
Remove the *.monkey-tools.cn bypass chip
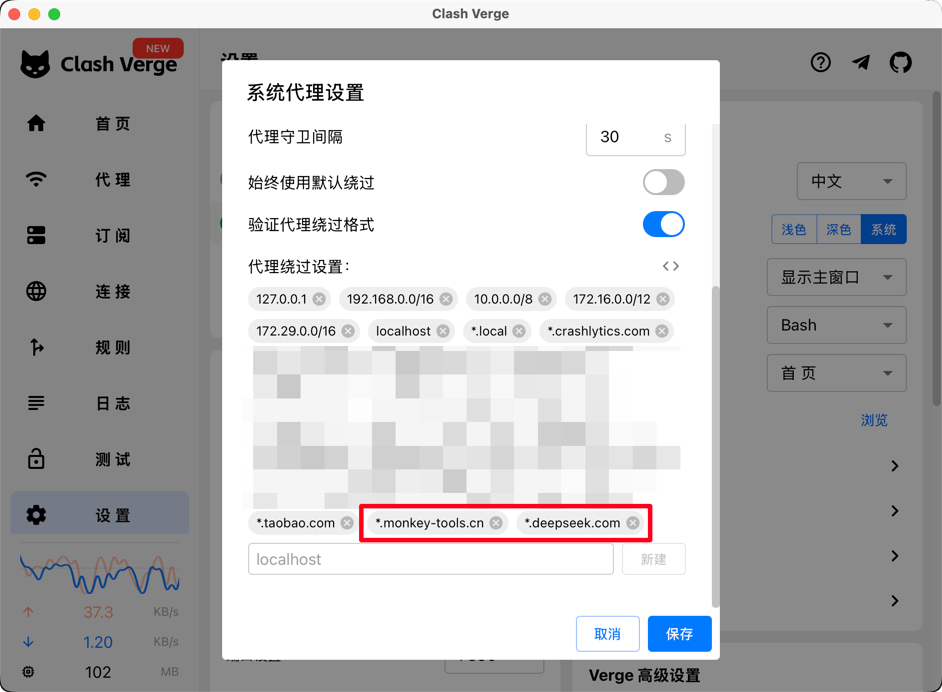point(496,523)
